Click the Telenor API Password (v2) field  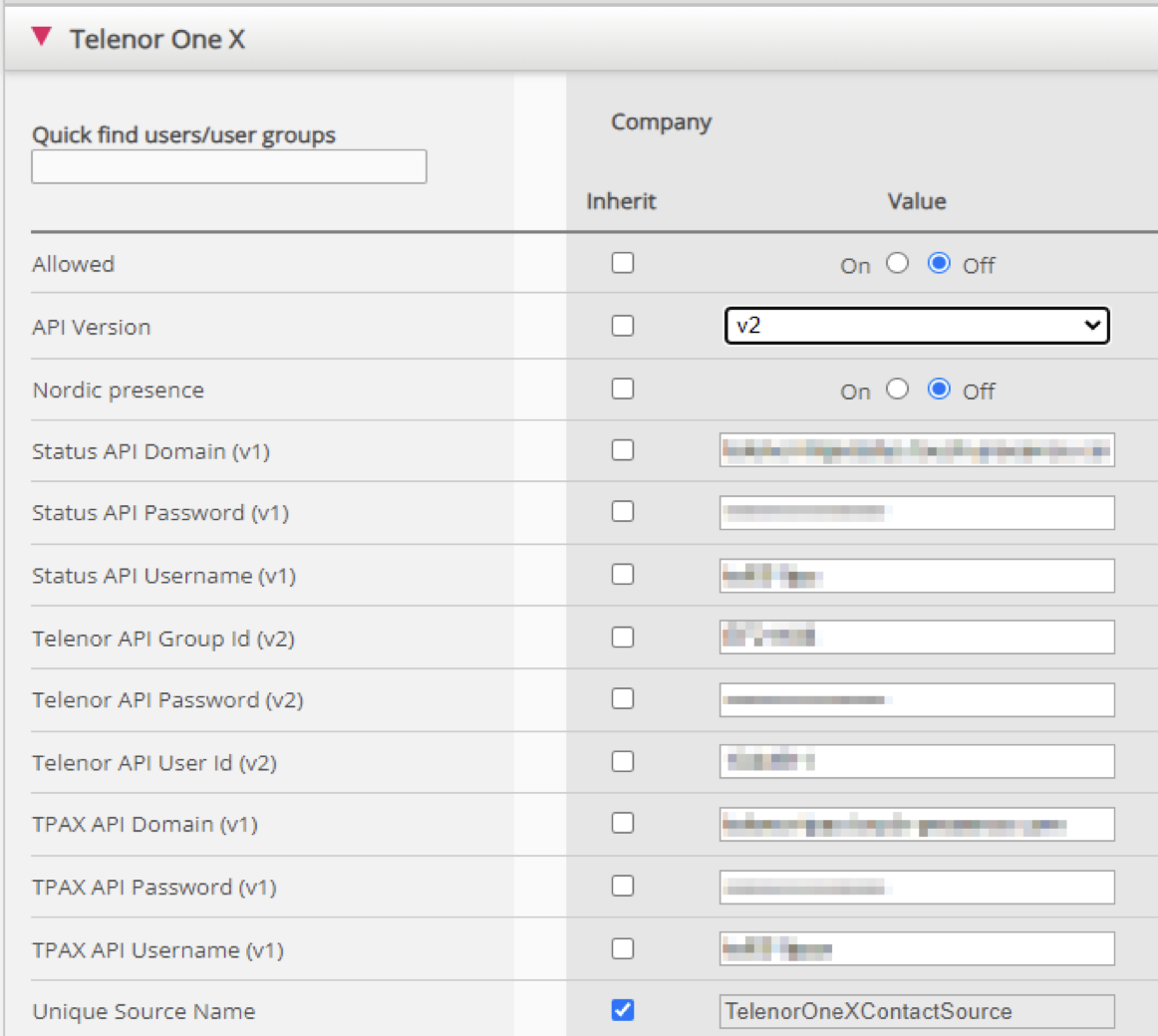tap(917, 699)
